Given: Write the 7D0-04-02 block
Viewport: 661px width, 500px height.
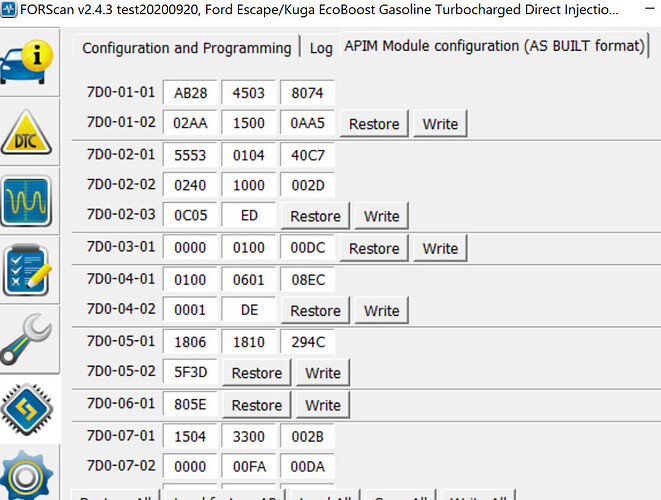Looking at the screenshot, I should point(382,311).
